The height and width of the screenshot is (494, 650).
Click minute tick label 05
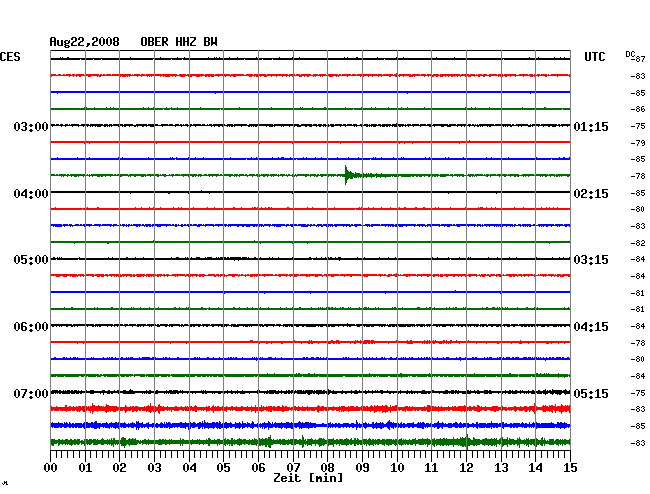[223, 467]
